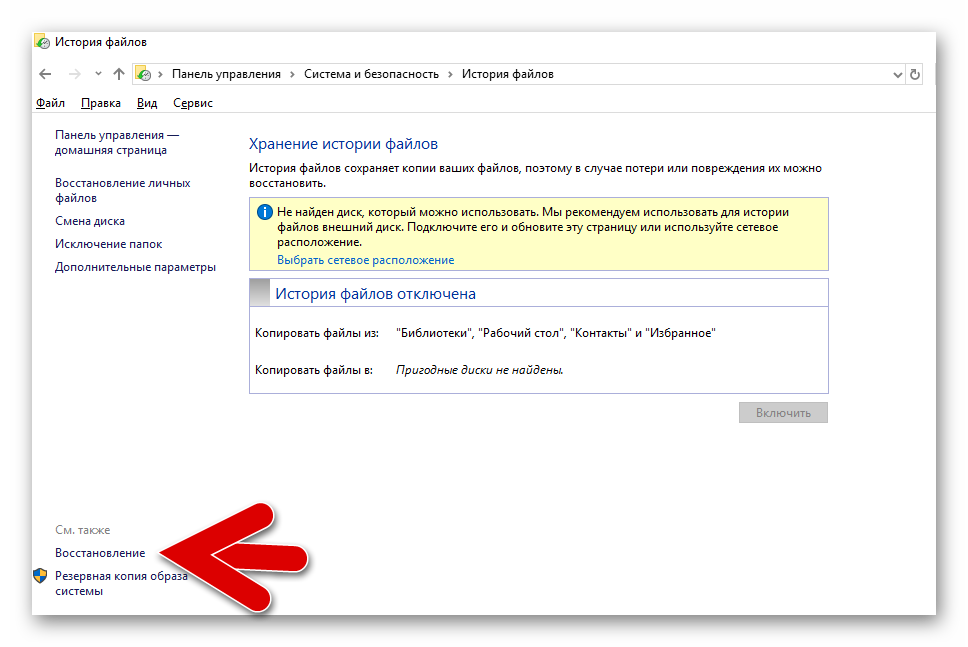
Task: Click the gray status square beside История файлов отключена
Action: tap(260, 293)
